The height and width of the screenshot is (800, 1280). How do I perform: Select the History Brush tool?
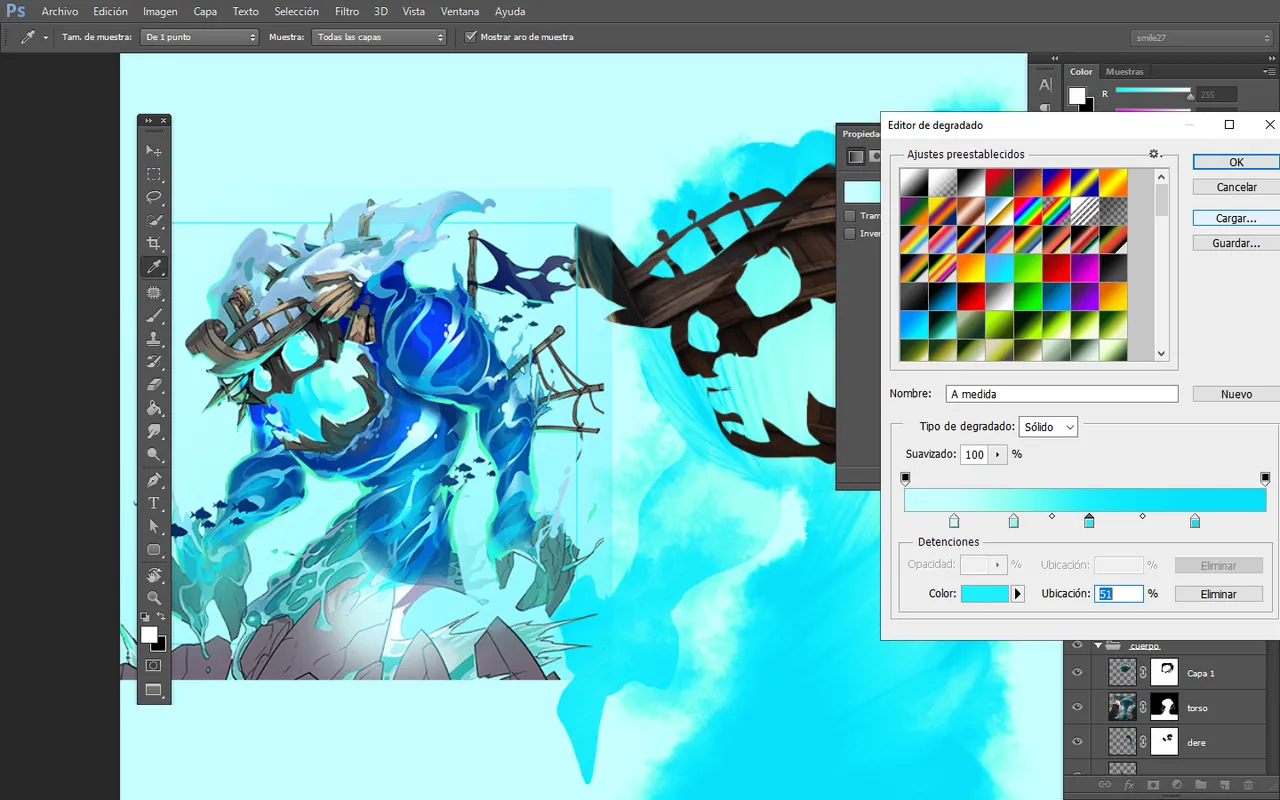[154, 362]
